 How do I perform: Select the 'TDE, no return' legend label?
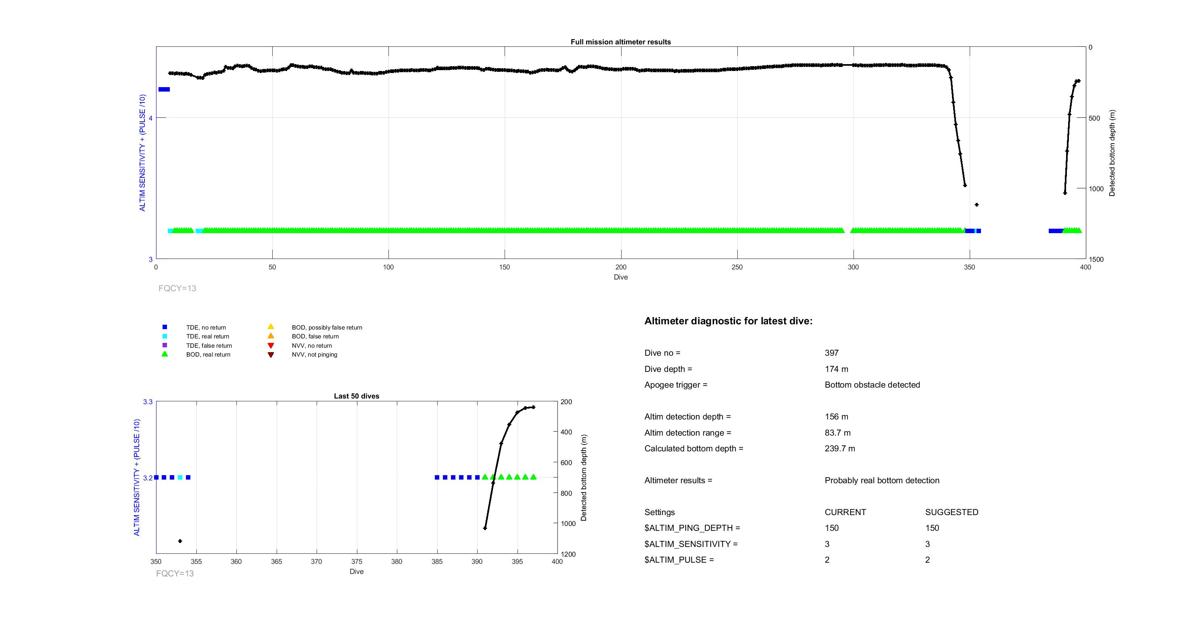click(x=206, y=327)
